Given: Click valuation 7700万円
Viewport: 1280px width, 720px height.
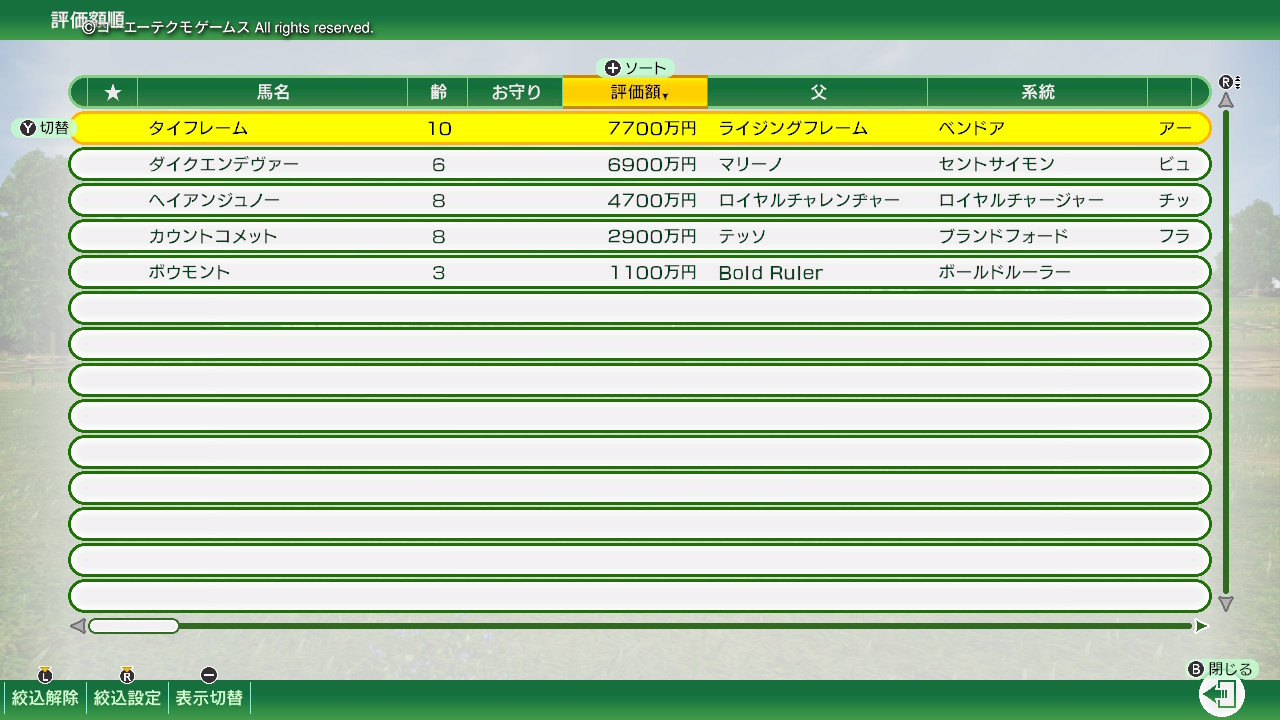Looking at the screenshot, I should coord(652,128).
